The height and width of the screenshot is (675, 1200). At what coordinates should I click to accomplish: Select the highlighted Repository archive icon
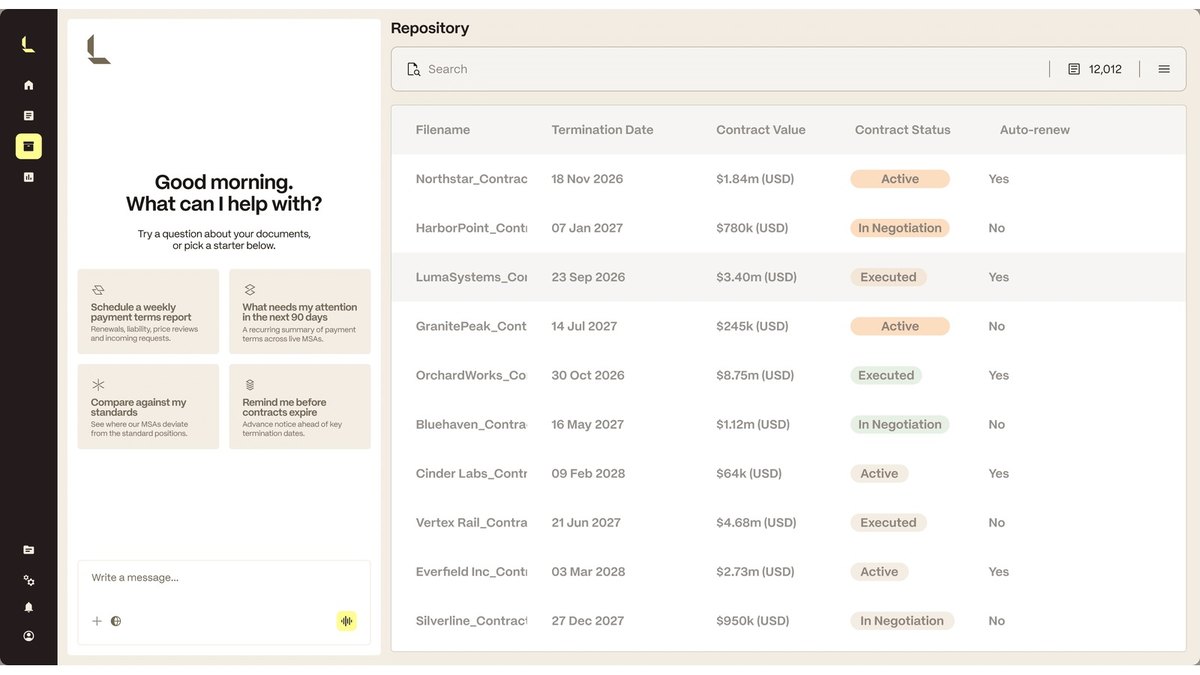tap(28, 147)
